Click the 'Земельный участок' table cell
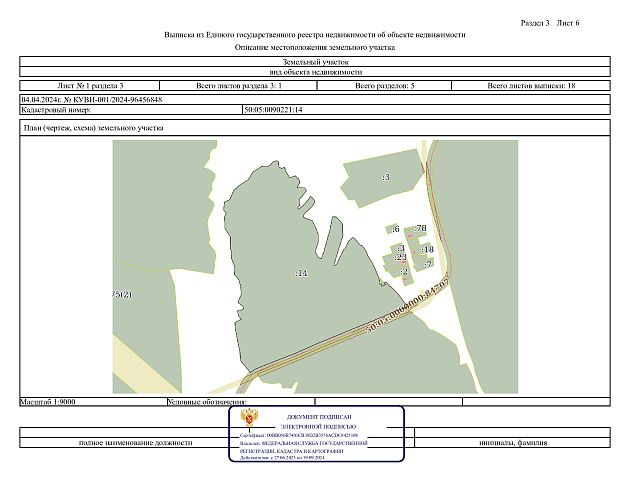The height and width of the screenshot is (487, 630). coord(315,62)
